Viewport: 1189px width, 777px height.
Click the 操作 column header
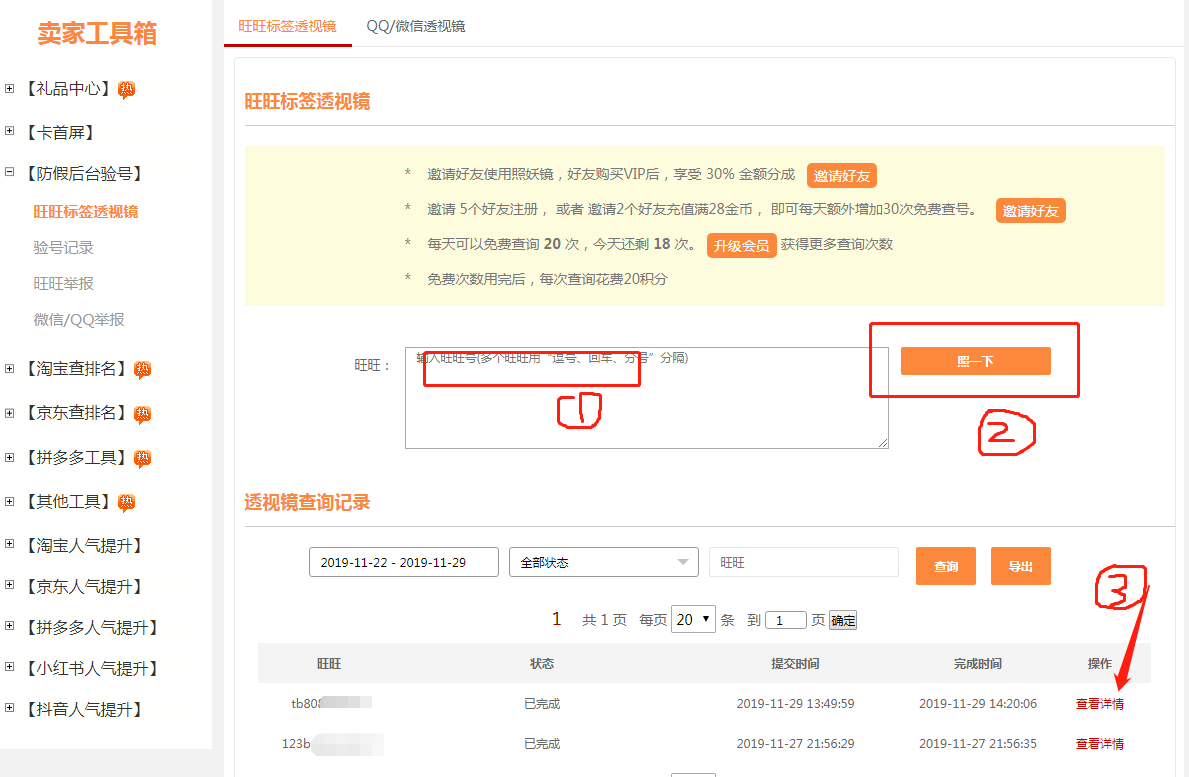[1100, 663]
